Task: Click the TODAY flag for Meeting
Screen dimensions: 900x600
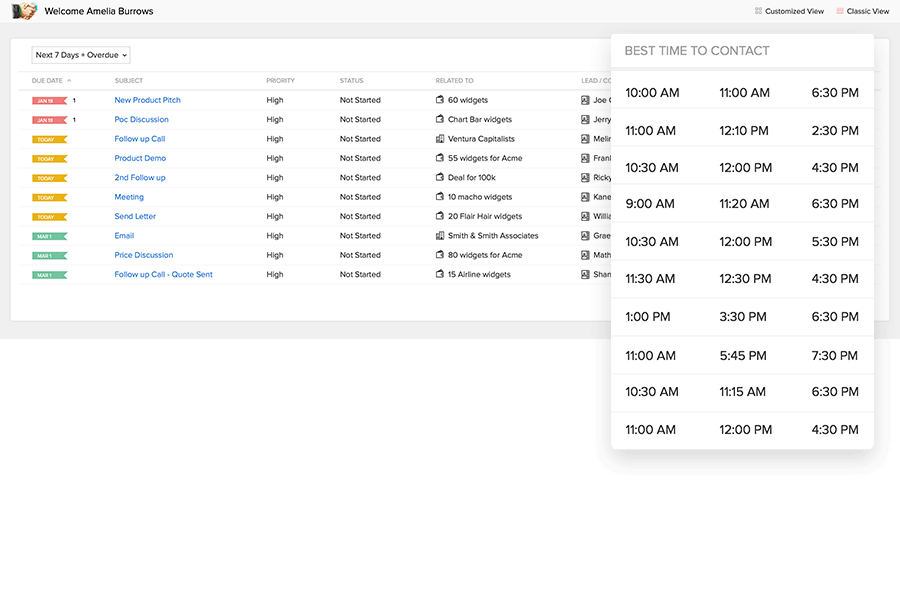Action: pos(49,198)
